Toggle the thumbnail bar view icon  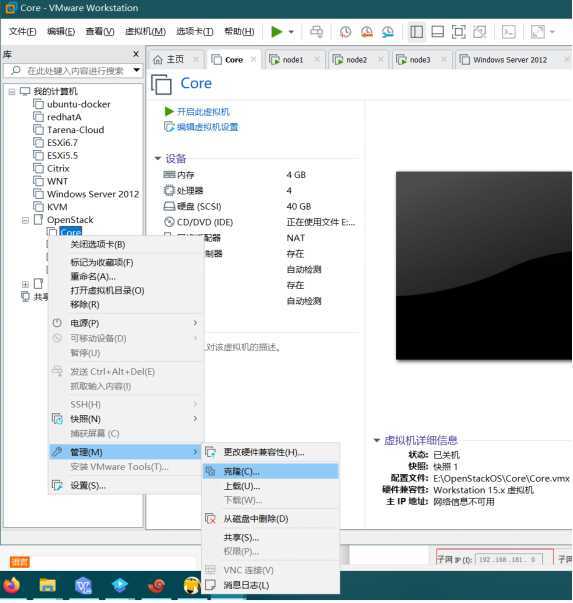point(437,32)
